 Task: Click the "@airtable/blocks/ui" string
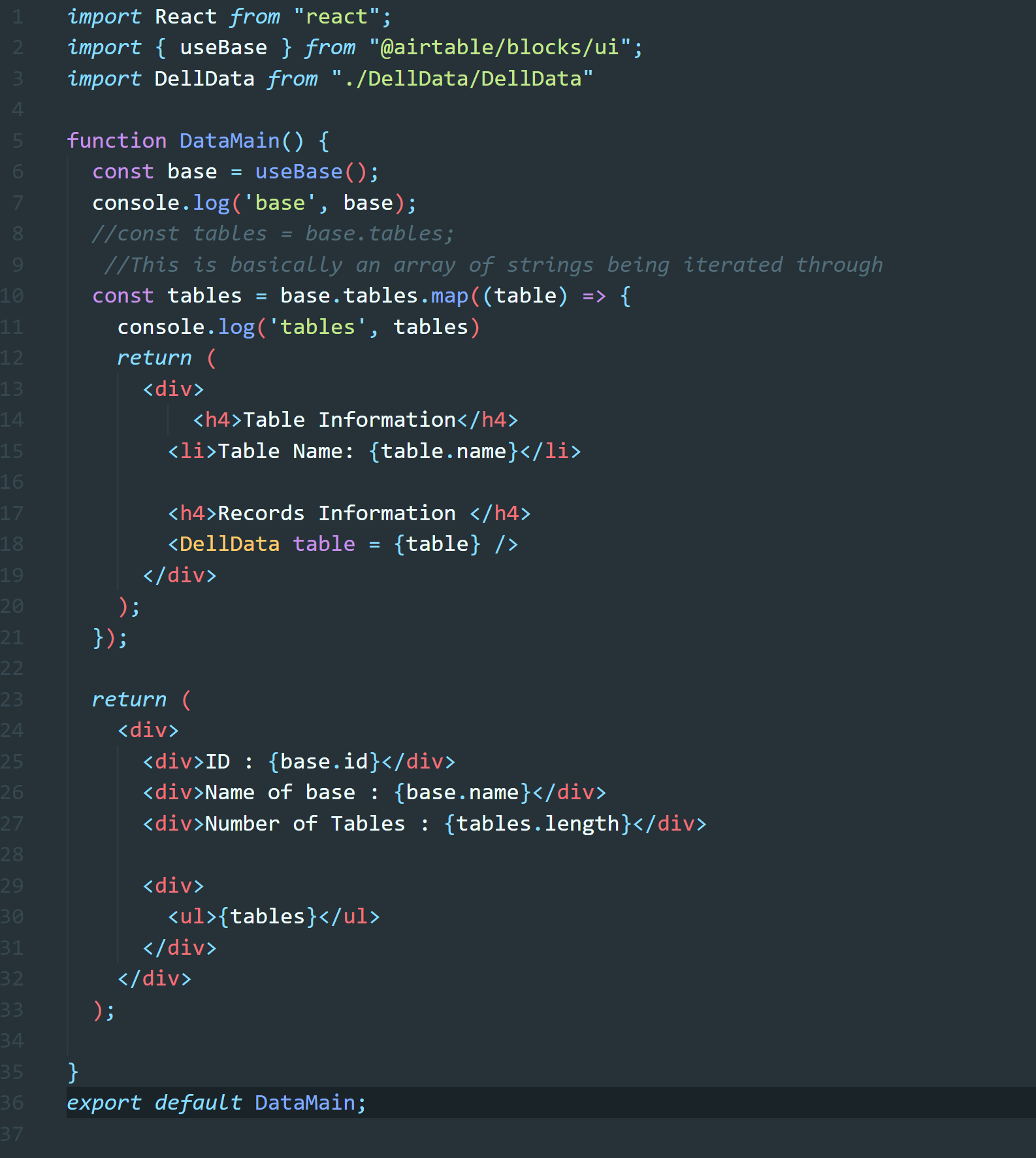pyautogui.click(x=500, y=47)
